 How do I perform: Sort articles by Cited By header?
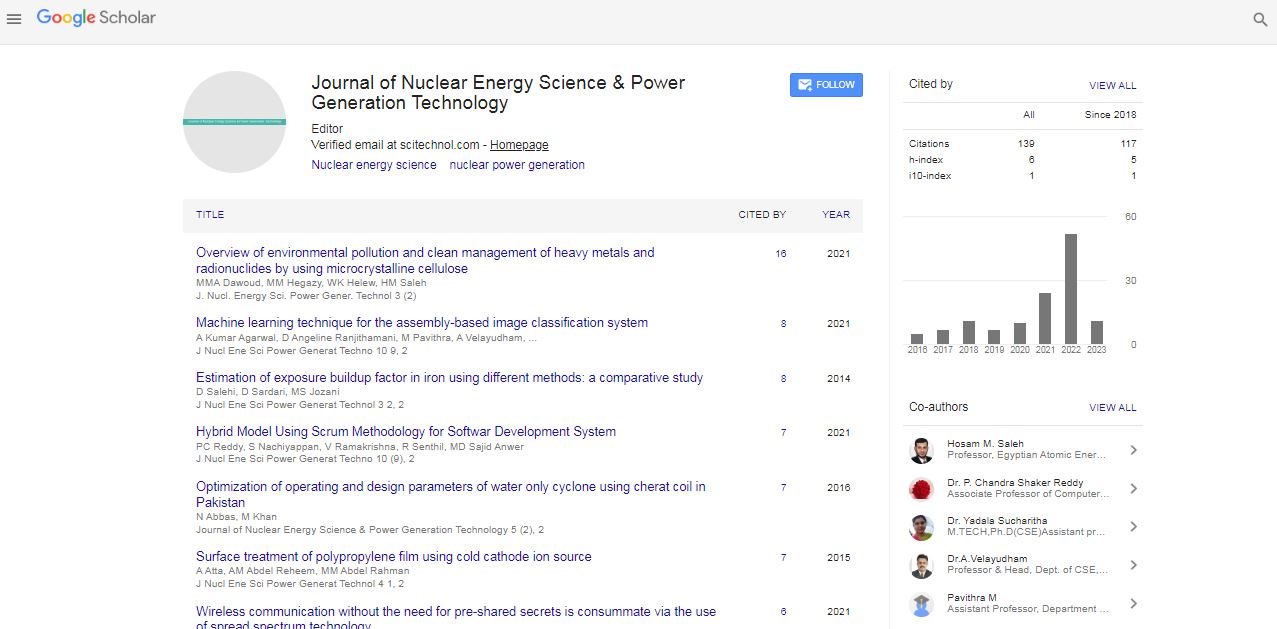coord(762,214)
